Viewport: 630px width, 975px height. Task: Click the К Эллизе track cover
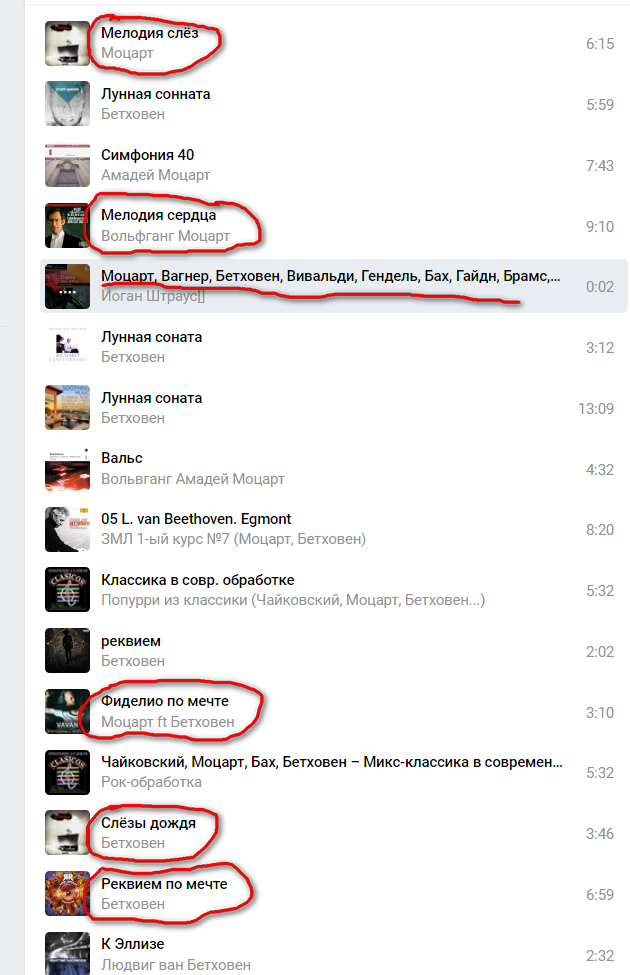click(x=67, y=954)
